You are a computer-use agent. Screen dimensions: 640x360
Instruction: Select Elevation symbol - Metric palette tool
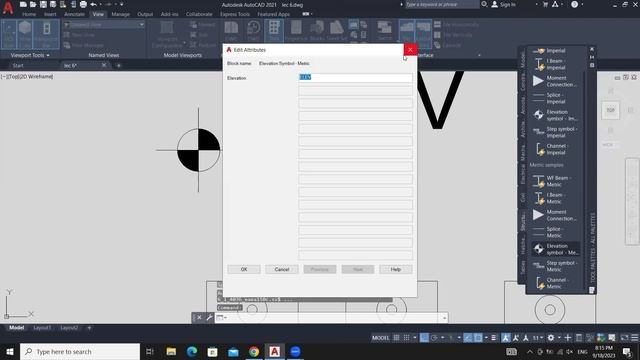point(555,249)
